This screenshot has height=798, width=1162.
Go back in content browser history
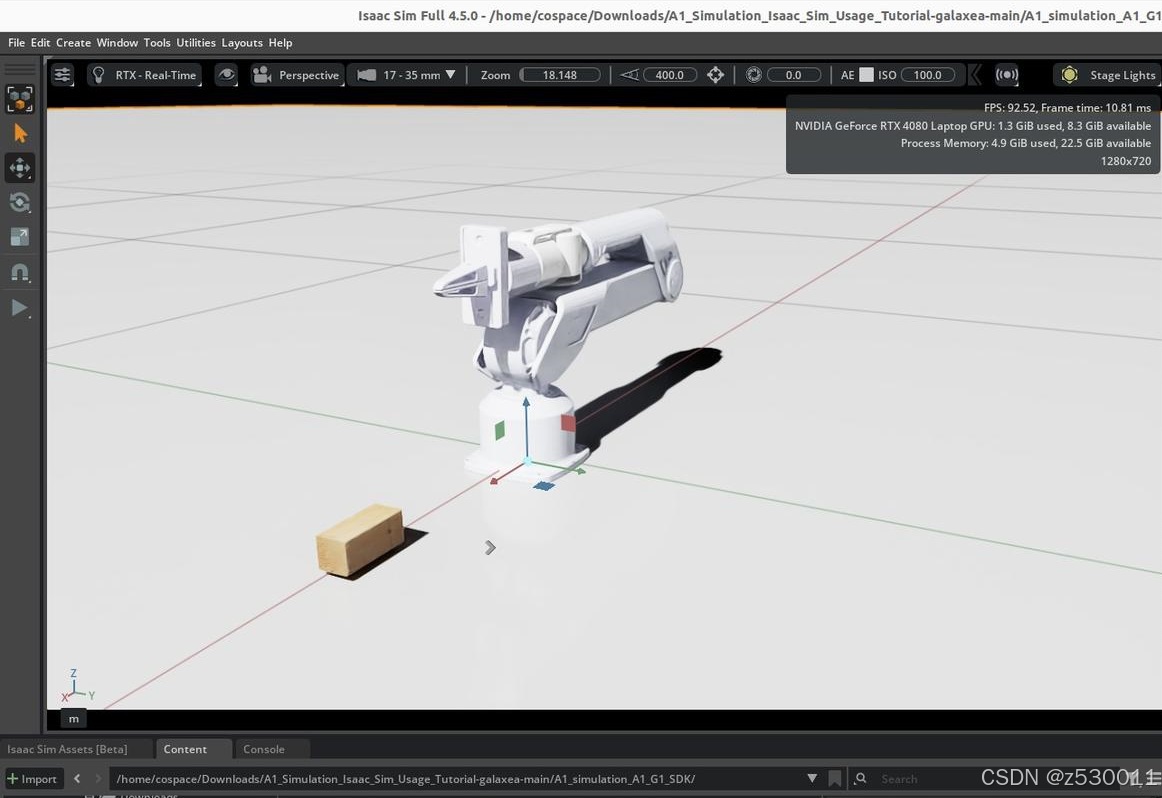click(77, 779)
